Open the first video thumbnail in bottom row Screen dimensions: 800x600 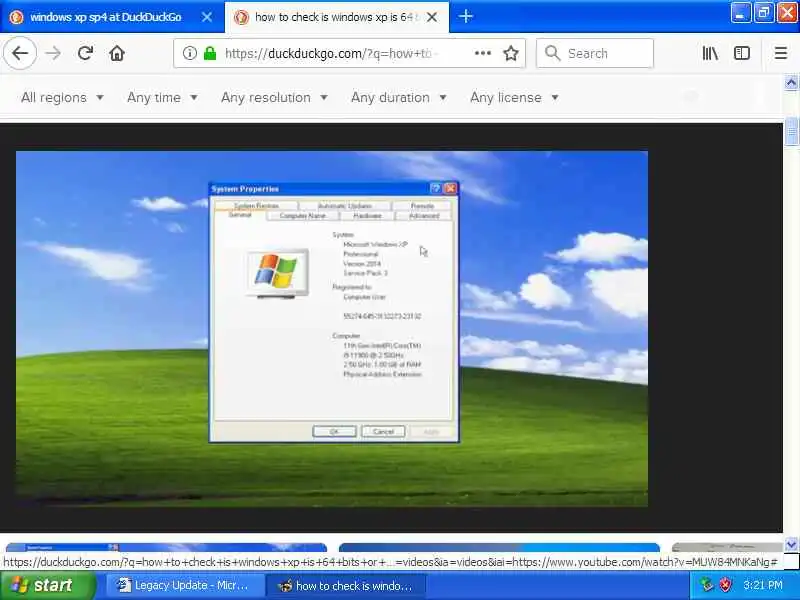[x=166, y=547]
